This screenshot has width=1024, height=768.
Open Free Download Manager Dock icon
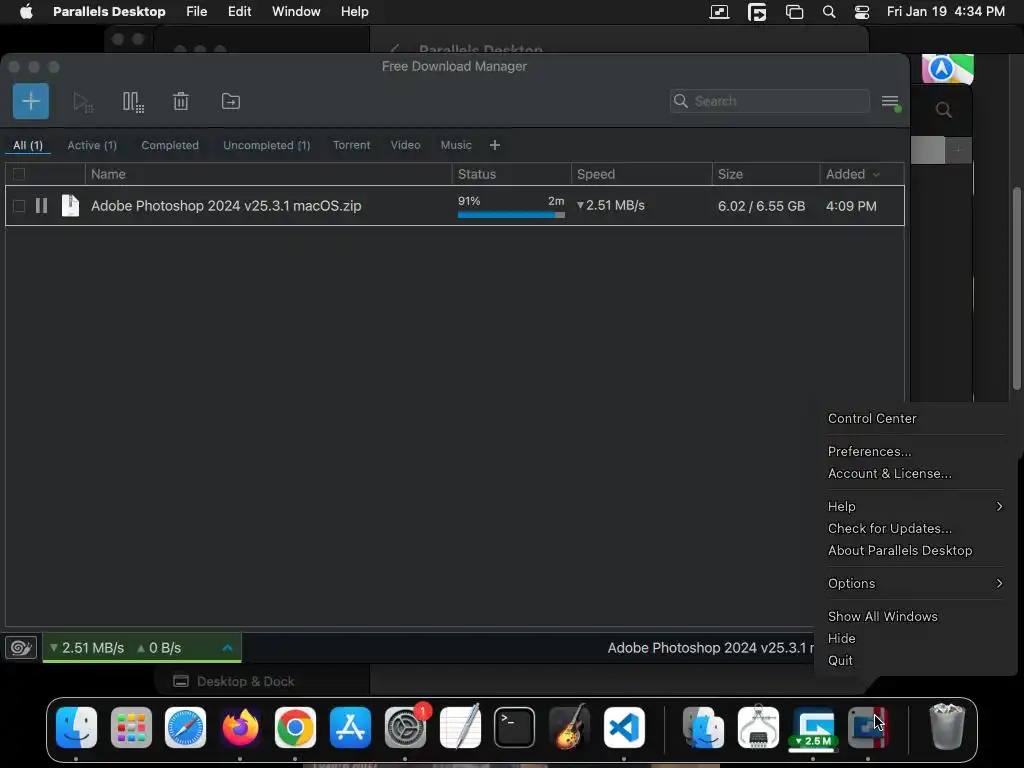(x=813, y=727)
